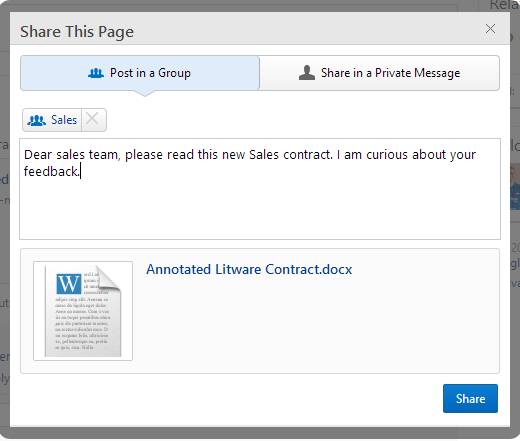Place cursor after the word feedback

pos(80,172)
